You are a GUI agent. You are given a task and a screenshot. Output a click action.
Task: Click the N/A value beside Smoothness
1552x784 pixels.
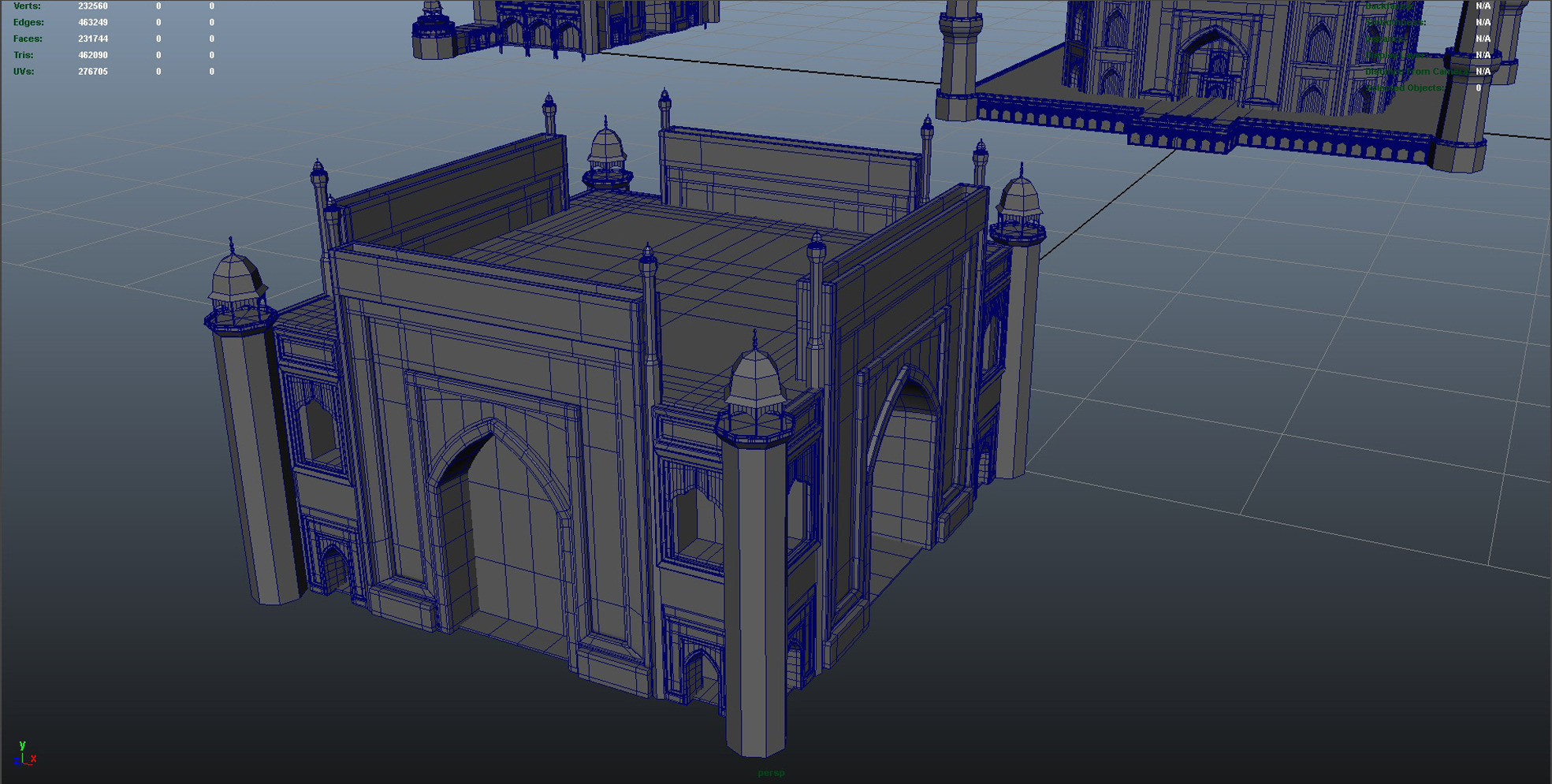pos(1483,22)
